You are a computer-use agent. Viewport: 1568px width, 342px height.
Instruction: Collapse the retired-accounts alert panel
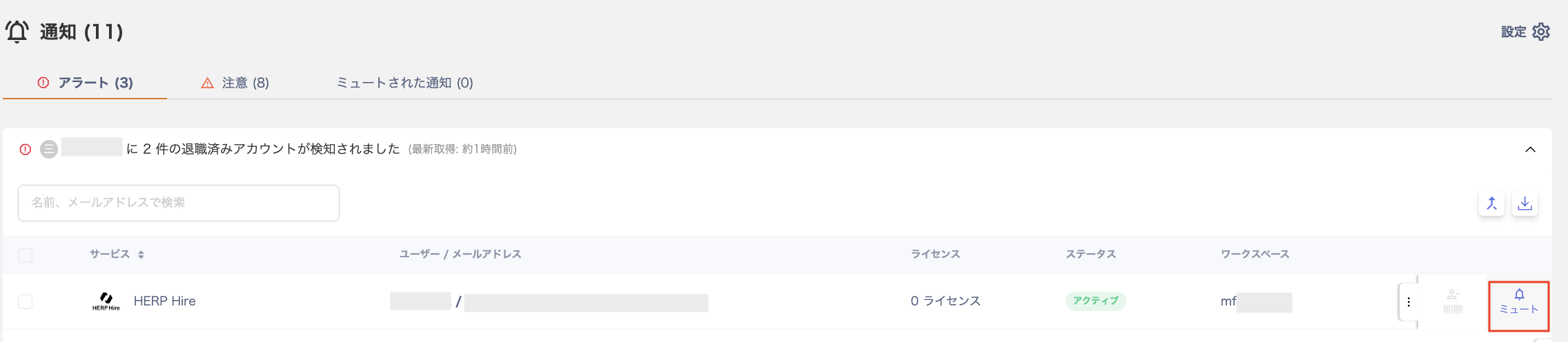(1530, 150)
